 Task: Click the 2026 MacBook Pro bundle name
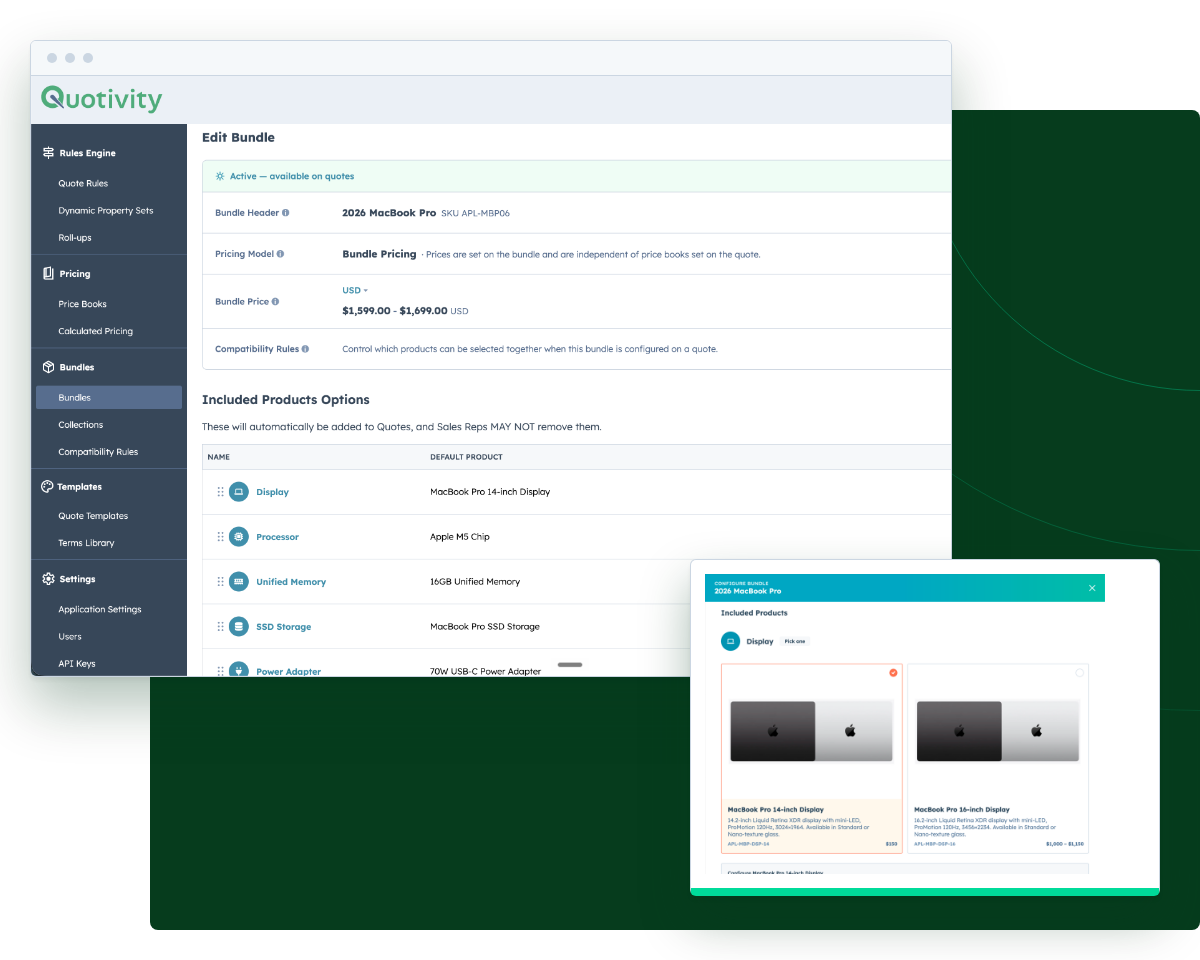[389, 213]
